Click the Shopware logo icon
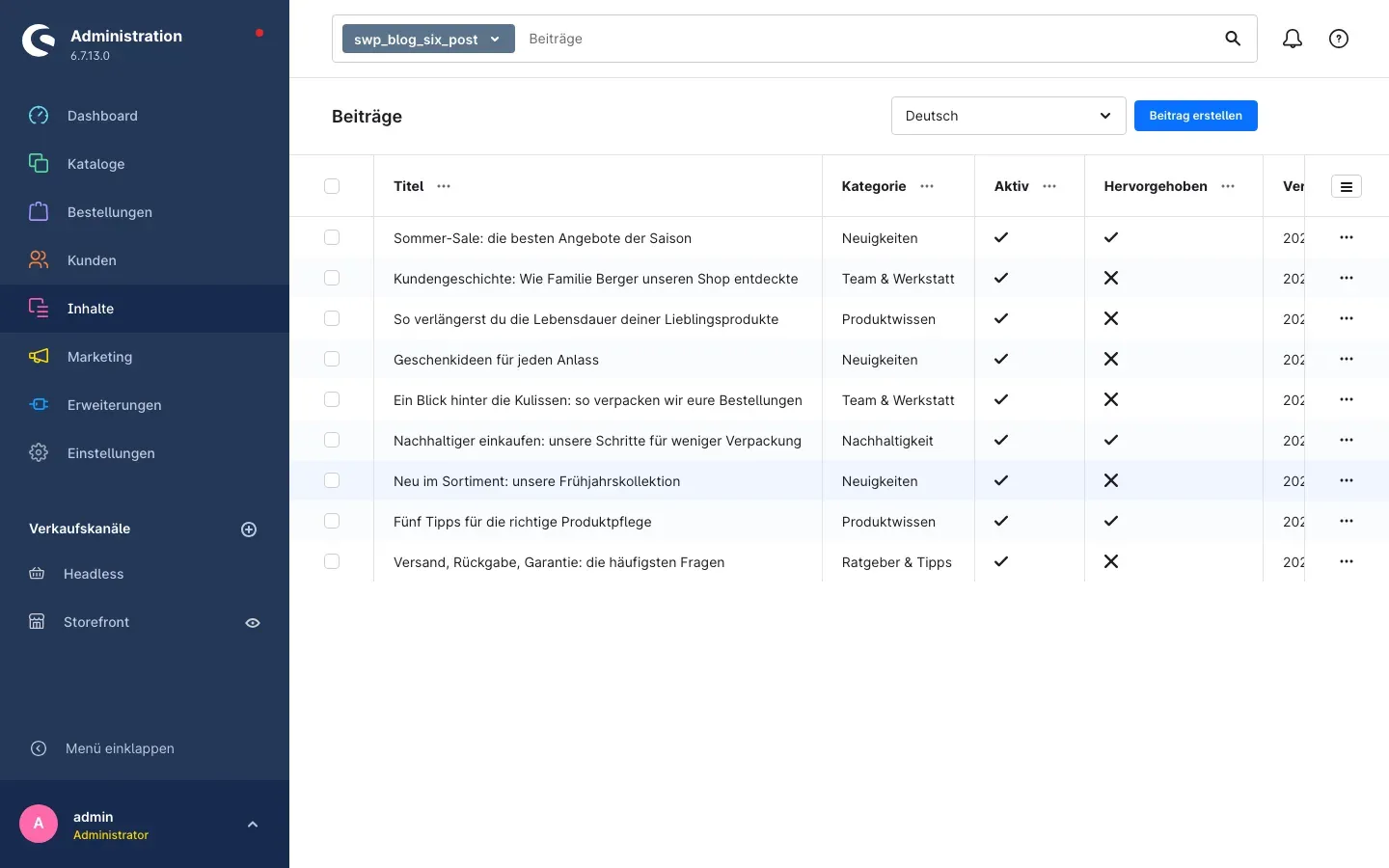 coord(39,41)
